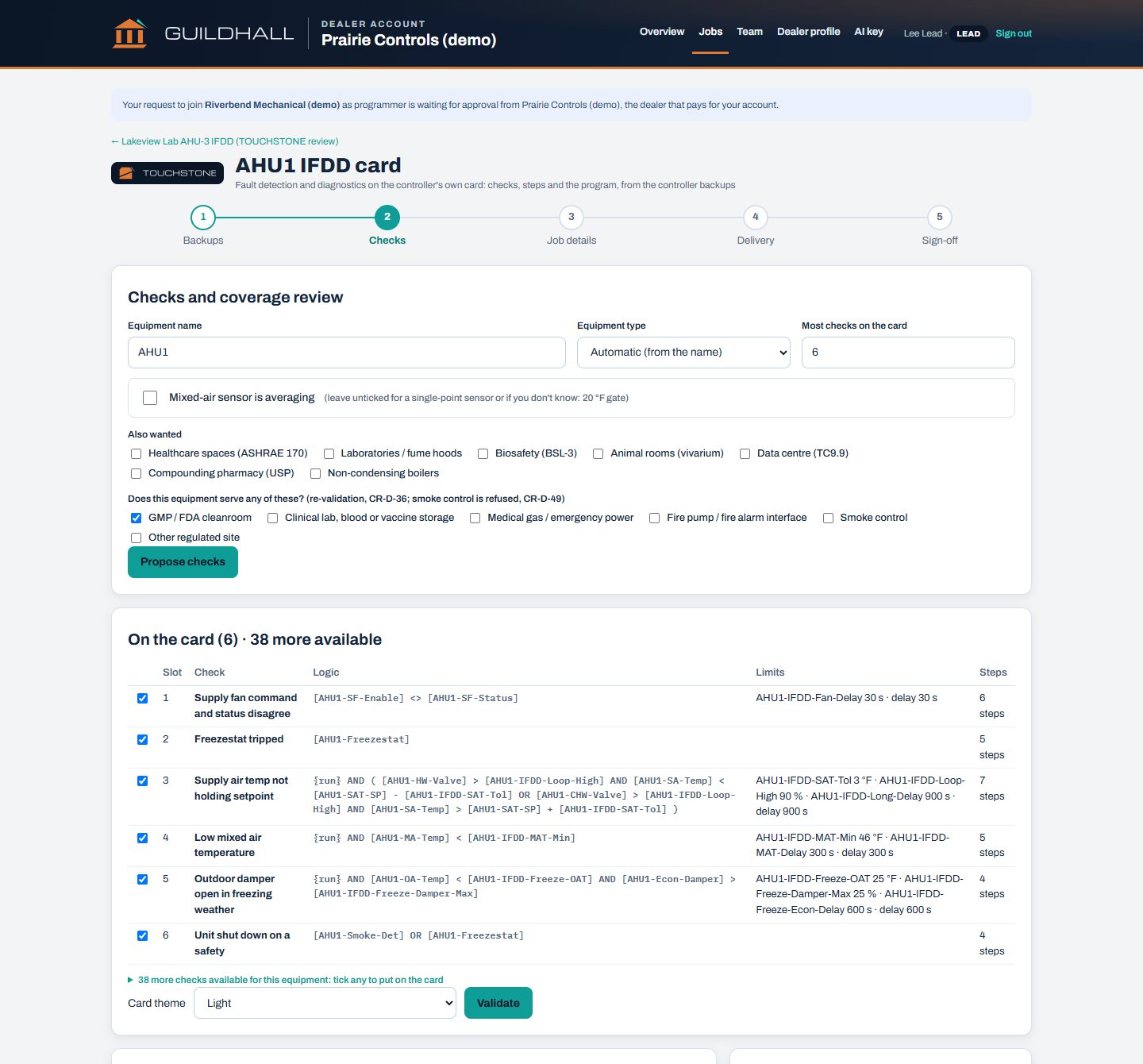
Task: Tick Medical gas / emergency power
Action: pyautogui.click(x=475, y=518)
